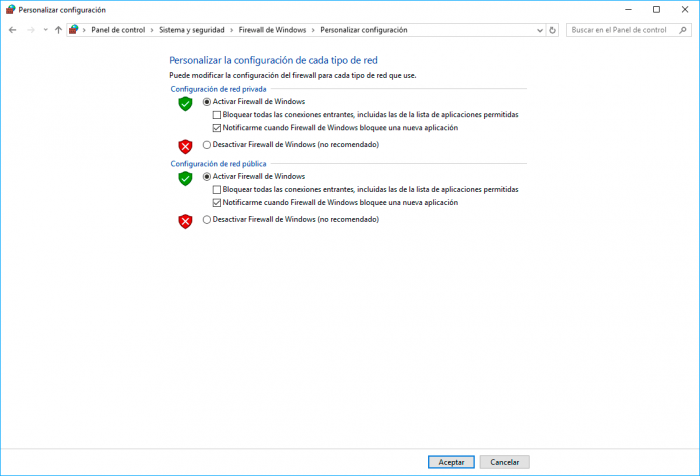This screenshot has width=700, height=476.
Task: Check Bloquear todas las conexiones for public network
Action: [366, 189]
